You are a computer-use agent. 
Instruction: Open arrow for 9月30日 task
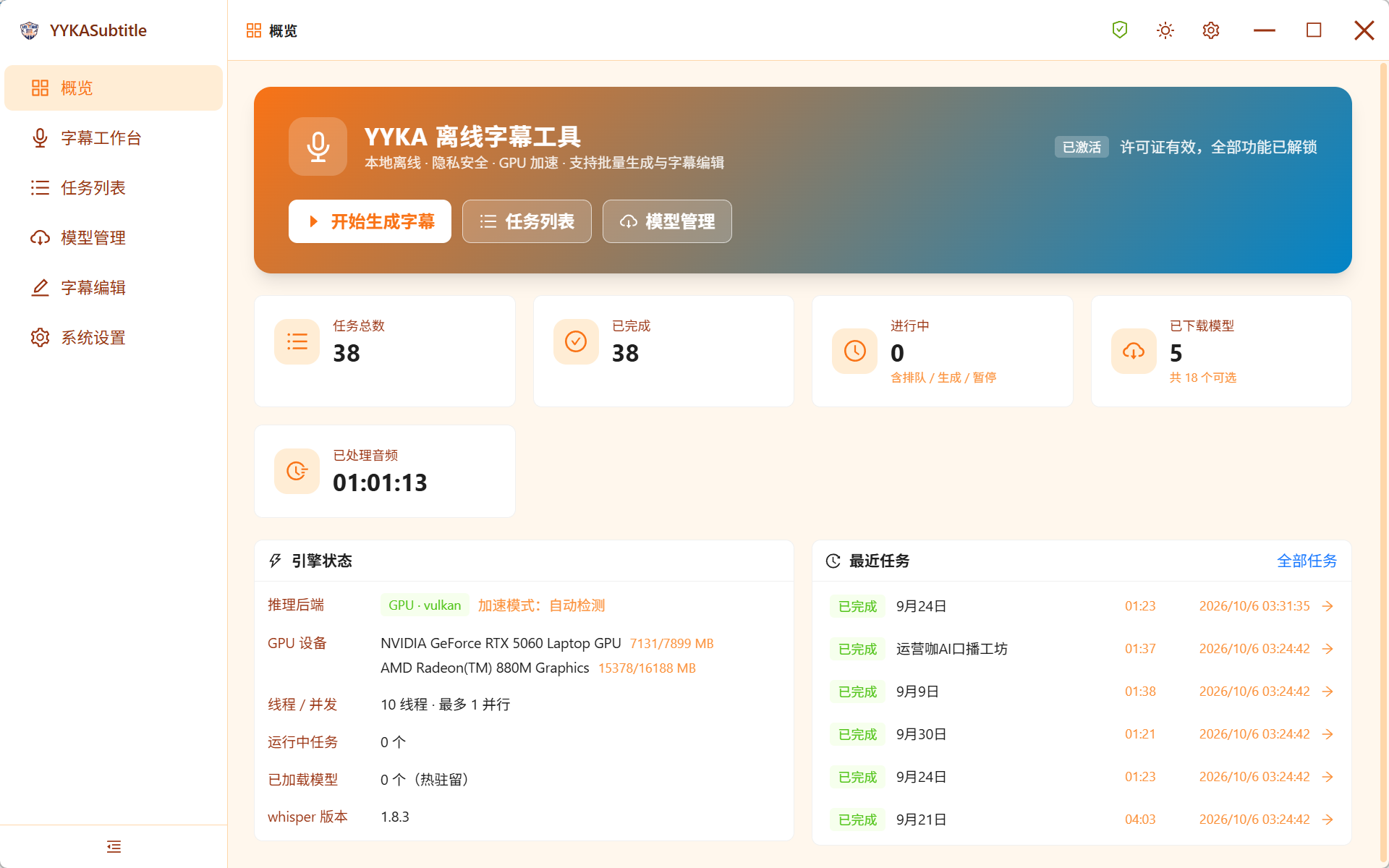[1328, 734]
